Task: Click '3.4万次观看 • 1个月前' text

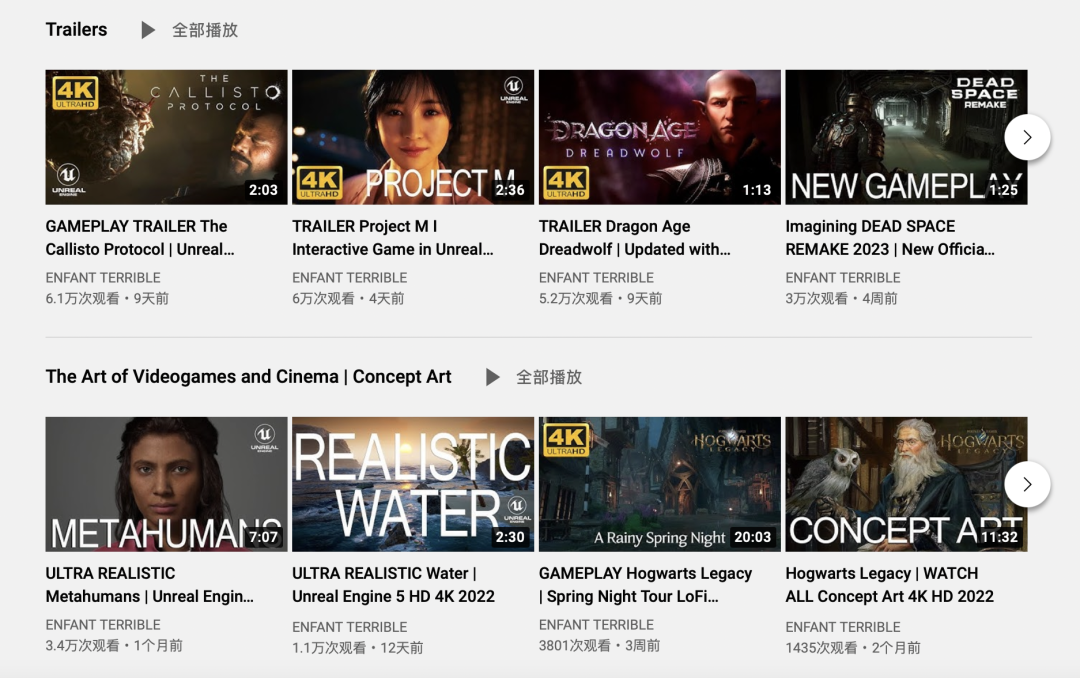Action: pos(114,646)
